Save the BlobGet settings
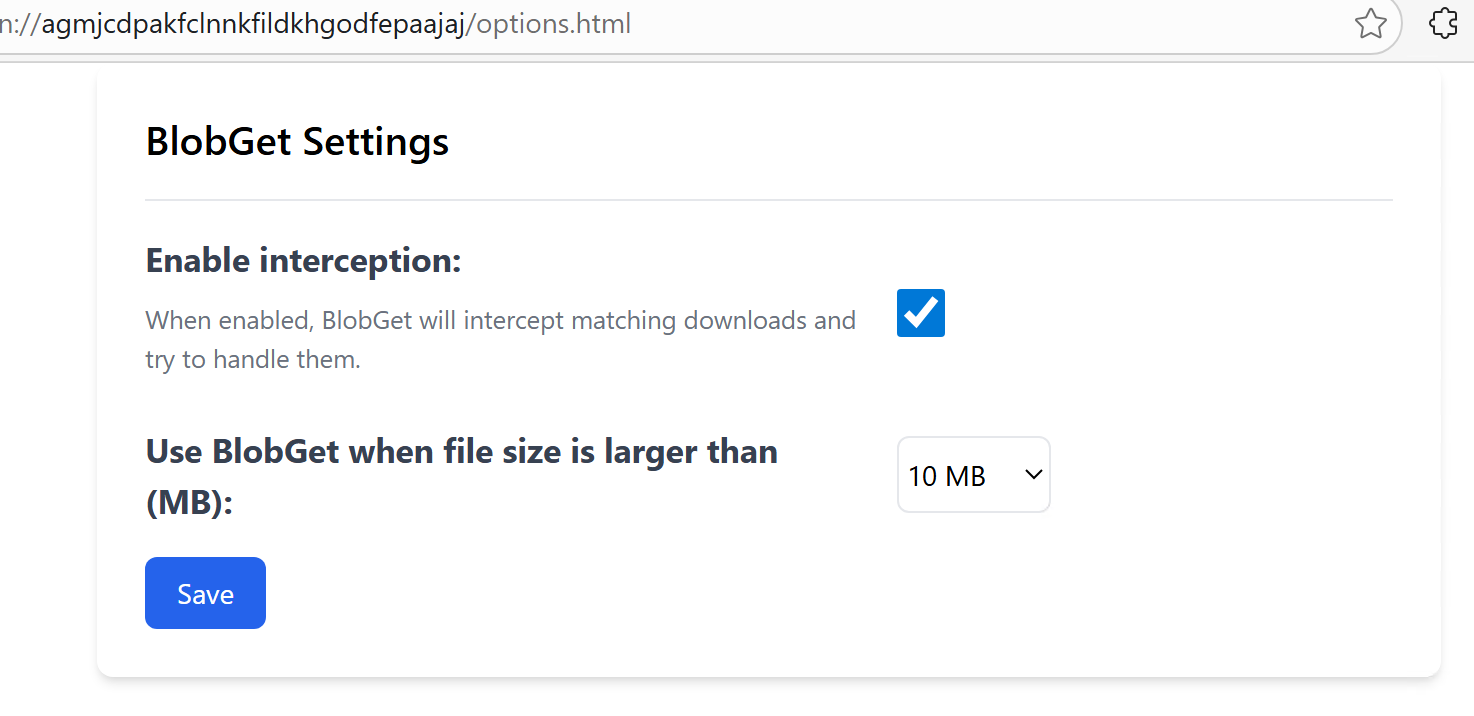The width and height of the screenshot is (1474, 716). (205, 593)
